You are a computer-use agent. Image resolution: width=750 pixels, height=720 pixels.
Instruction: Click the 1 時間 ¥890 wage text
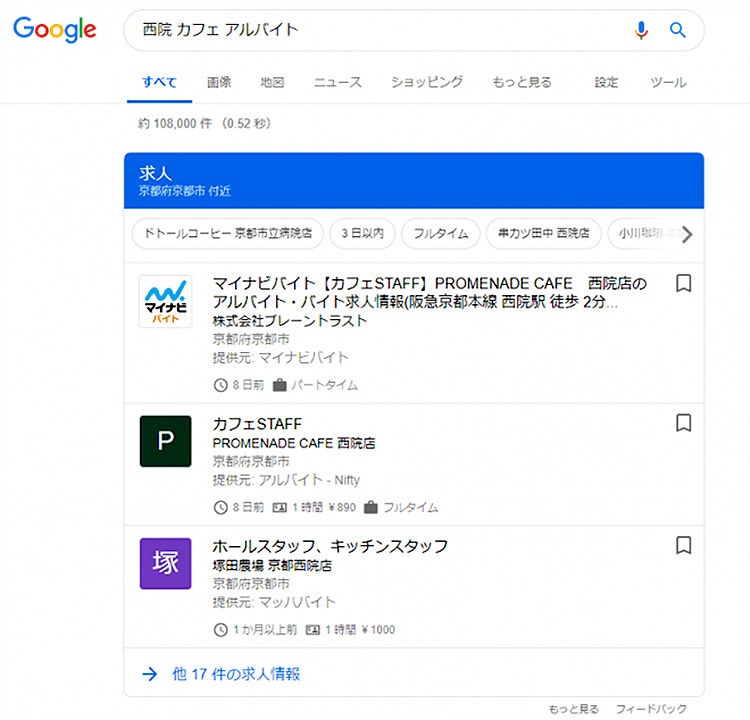324,507
